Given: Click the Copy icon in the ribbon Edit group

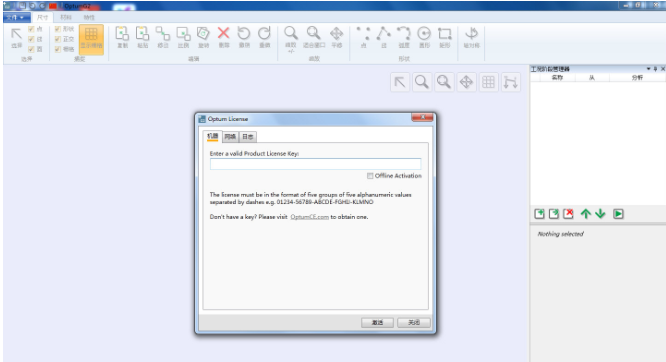Looking at the screenshot, I should [x=122, y=37].
